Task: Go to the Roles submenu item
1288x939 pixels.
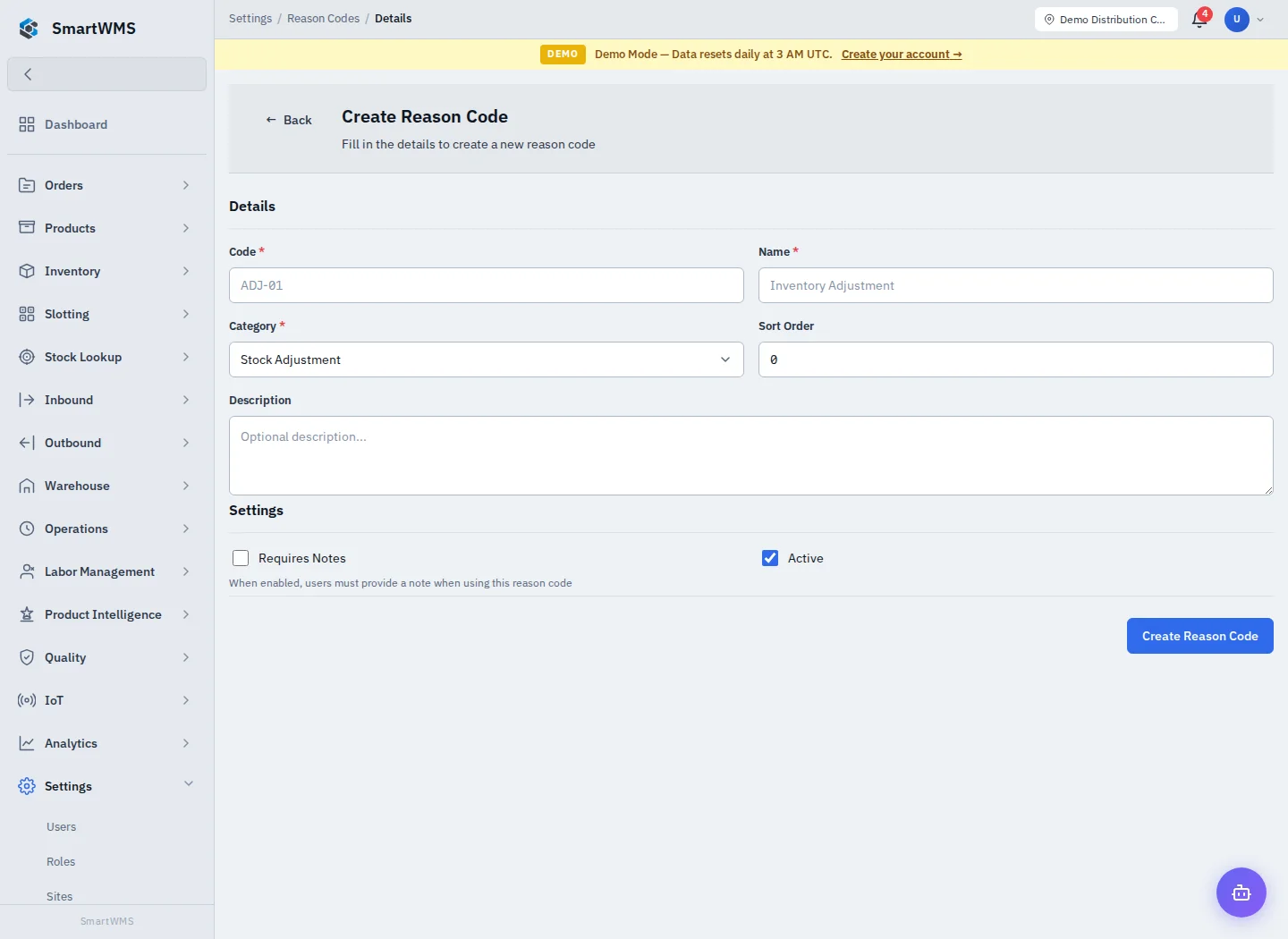Action: coord(61,862)
